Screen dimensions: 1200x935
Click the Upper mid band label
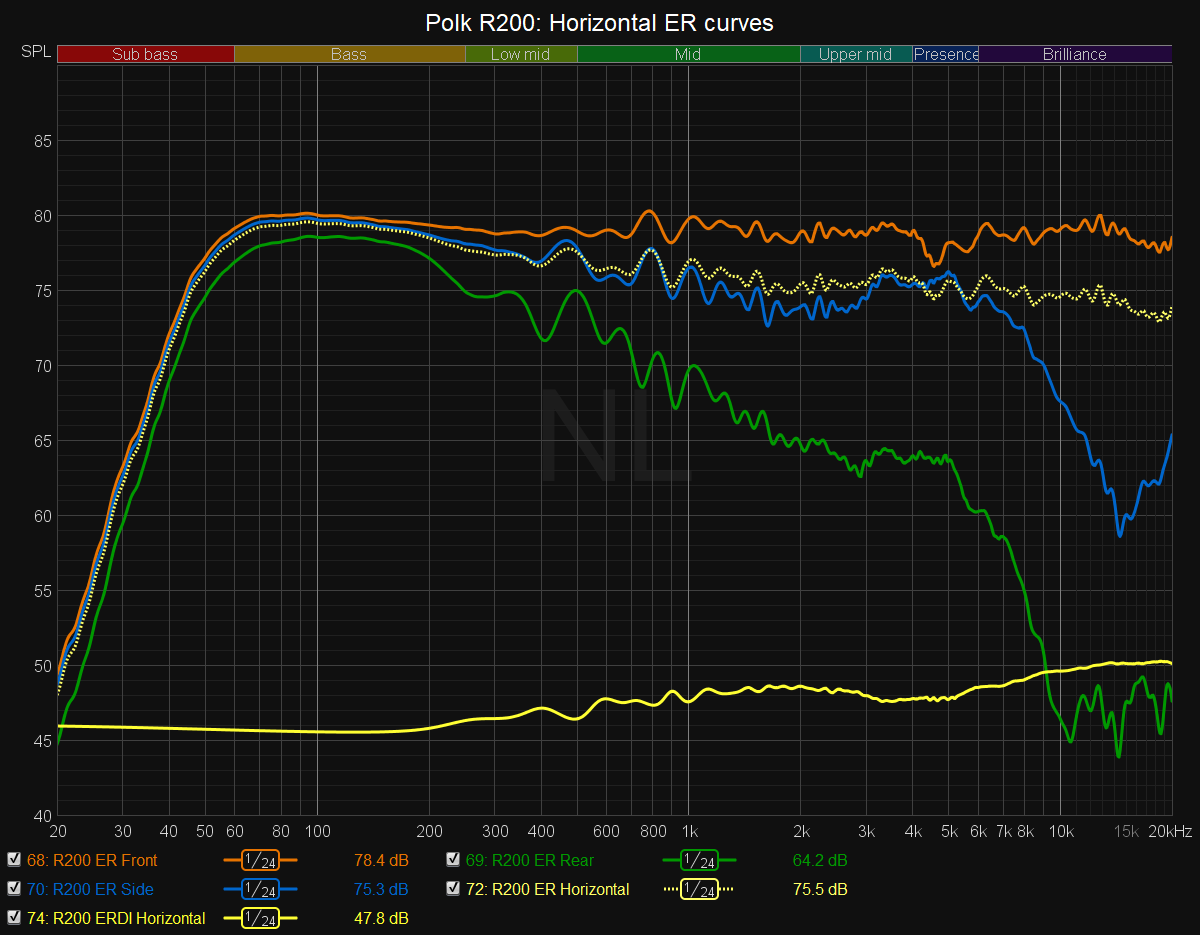[x=856, y=54]
